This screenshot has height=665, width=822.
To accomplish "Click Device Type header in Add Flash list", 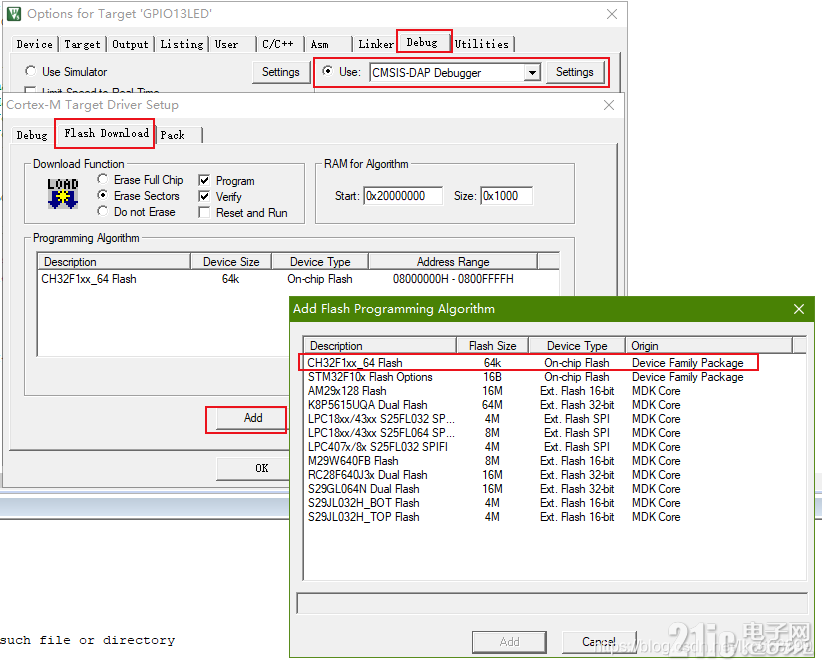I will pyautogui.click(x=577, y=346).
